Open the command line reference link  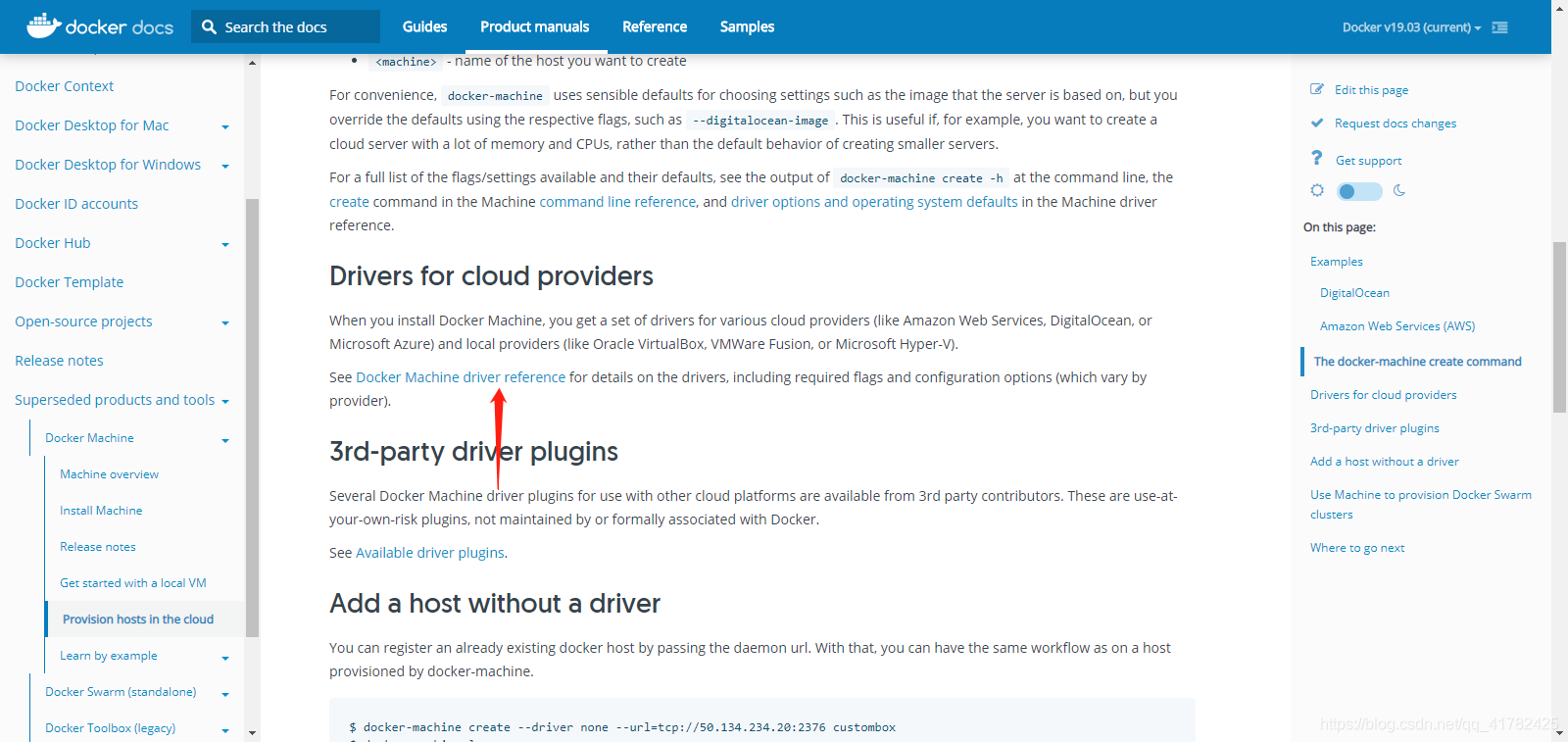coord(617,202)
